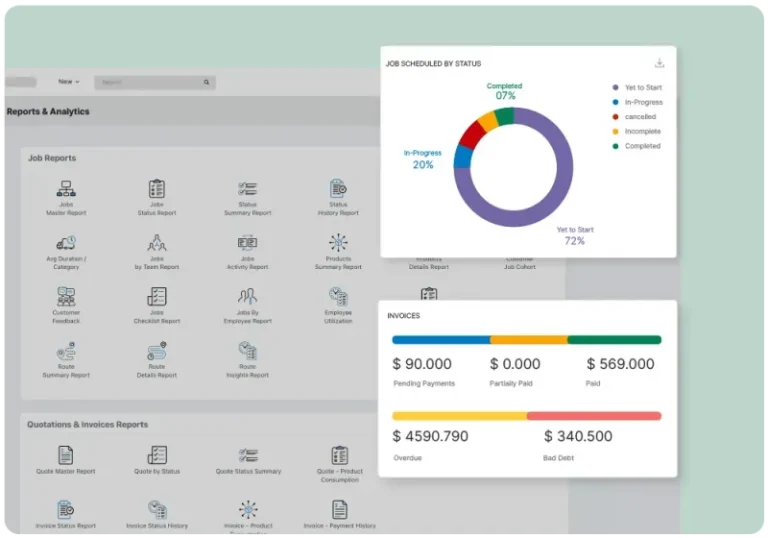Open Quote Master Report icon
This screenshot has width=768, height=538.
pos(67,456)
